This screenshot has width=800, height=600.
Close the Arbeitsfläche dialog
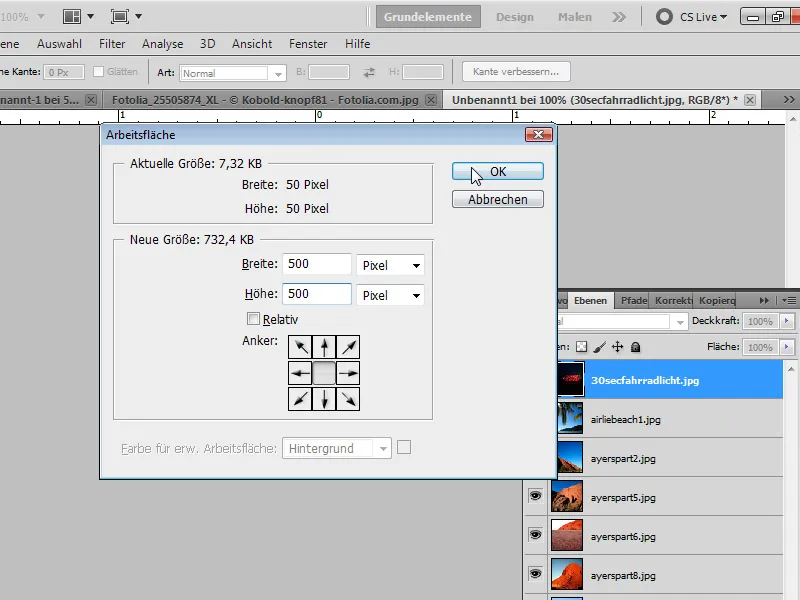[539, 134]
